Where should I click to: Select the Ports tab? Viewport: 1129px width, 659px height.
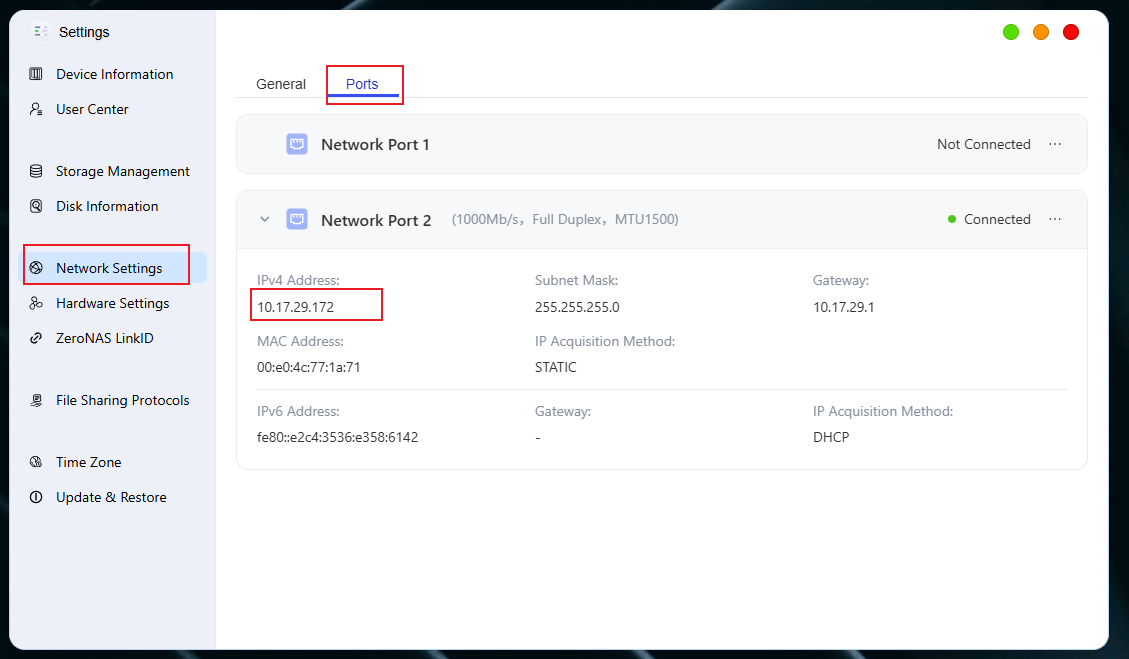(362, 84)
